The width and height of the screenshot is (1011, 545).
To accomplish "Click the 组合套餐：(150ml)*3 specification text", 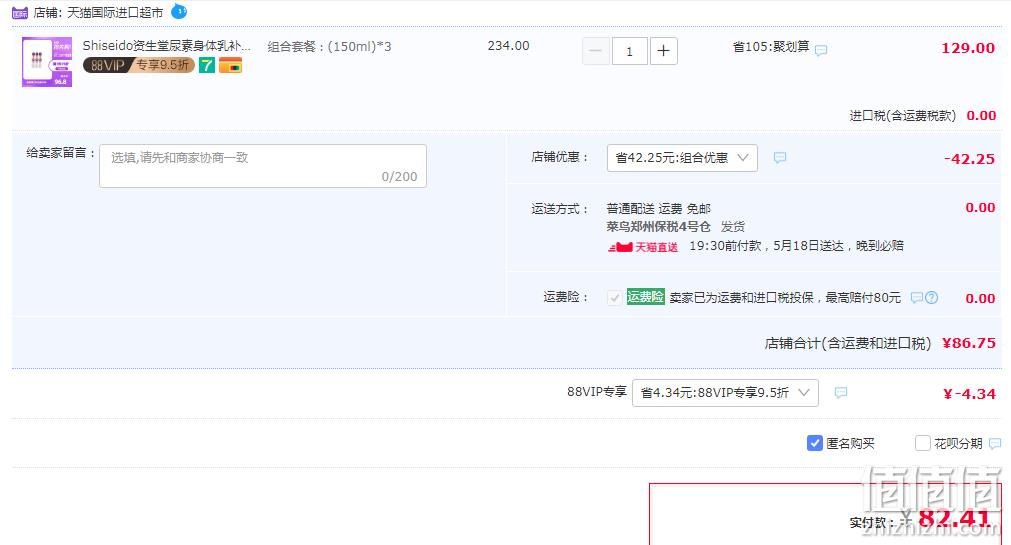I will click(x=329, y=46).
